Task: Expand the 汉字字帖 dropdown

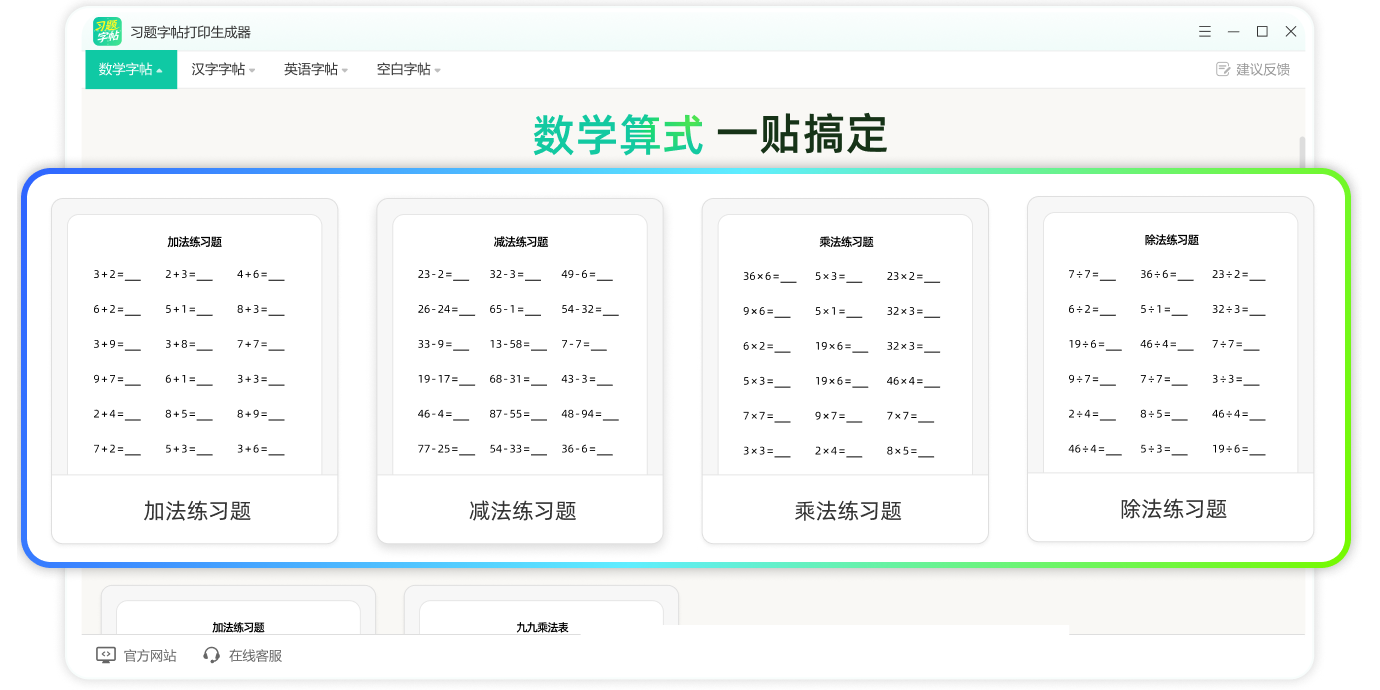Action: tap(253, 70)
